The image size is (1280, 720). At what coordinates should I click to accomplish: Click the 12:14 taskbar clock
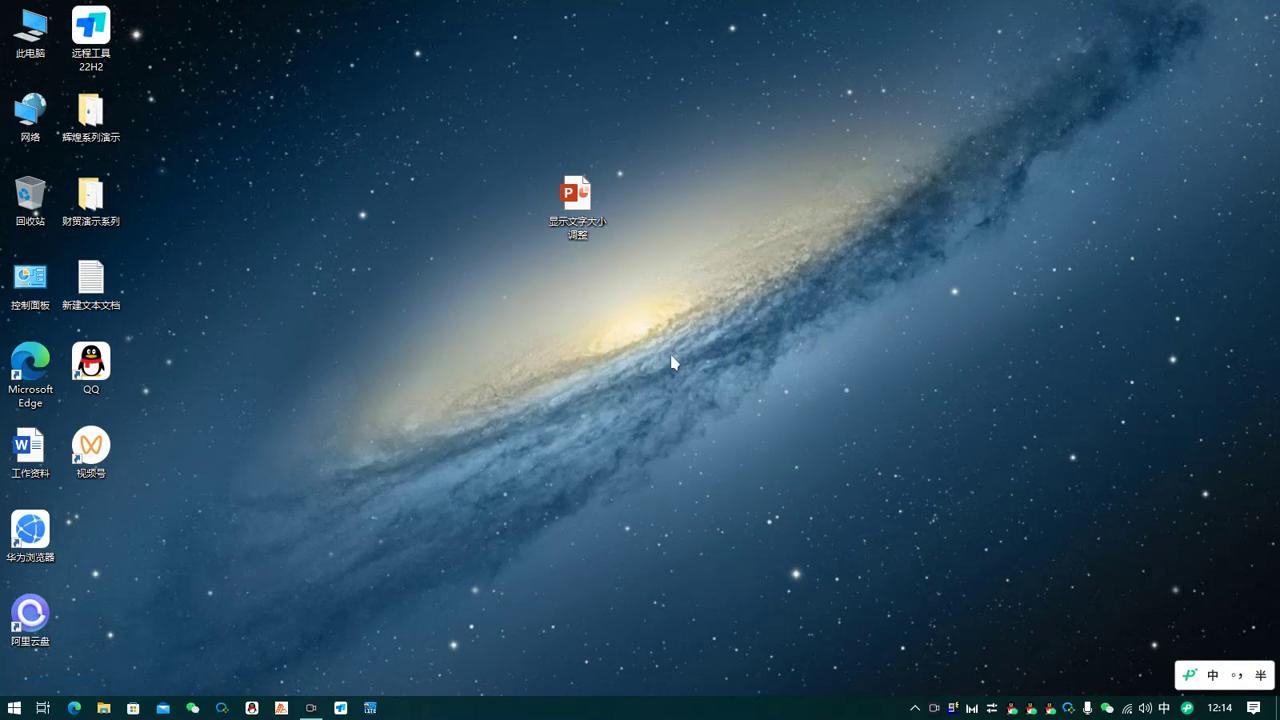pyautogui.click(x=1219, y=708)
